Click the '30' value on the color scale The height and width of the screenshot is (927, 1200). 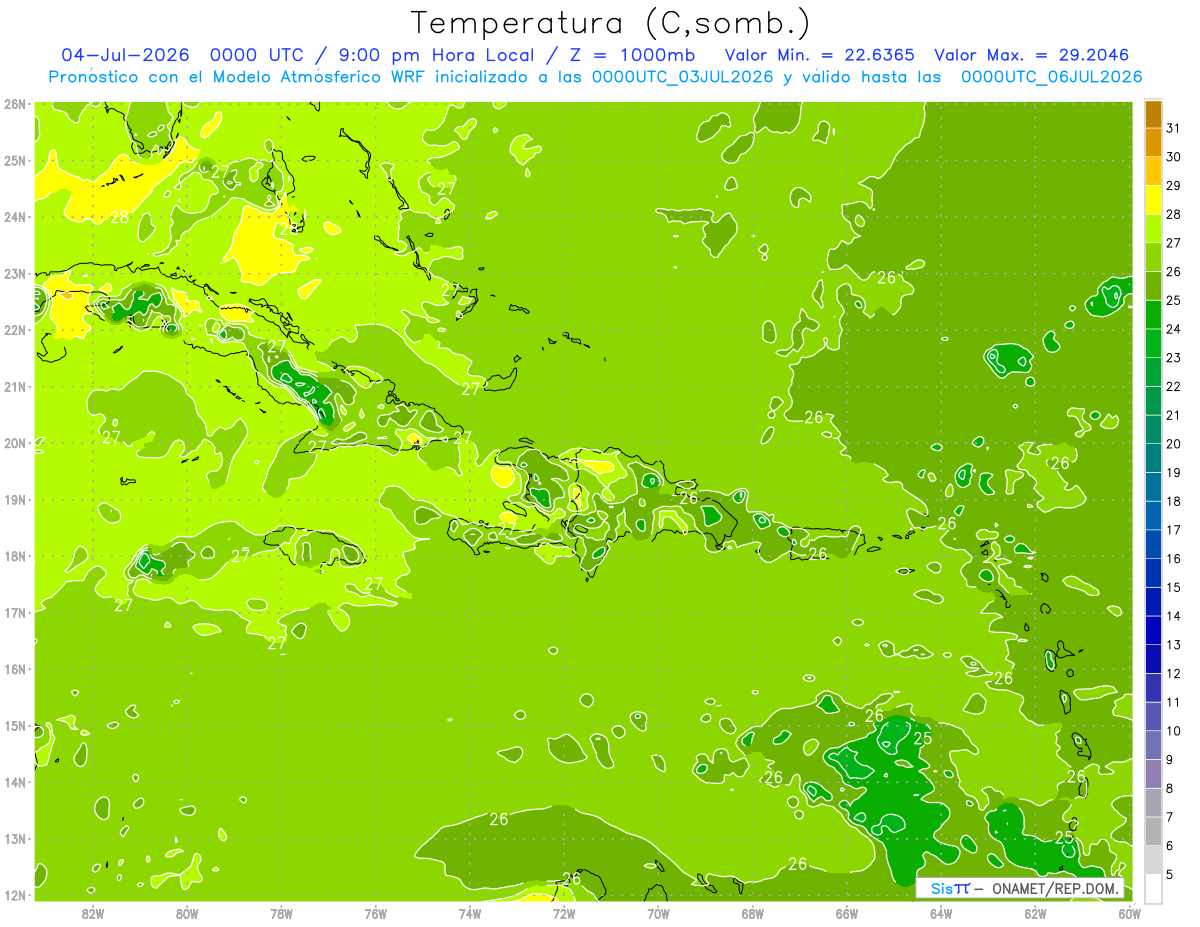point(1174,157)
